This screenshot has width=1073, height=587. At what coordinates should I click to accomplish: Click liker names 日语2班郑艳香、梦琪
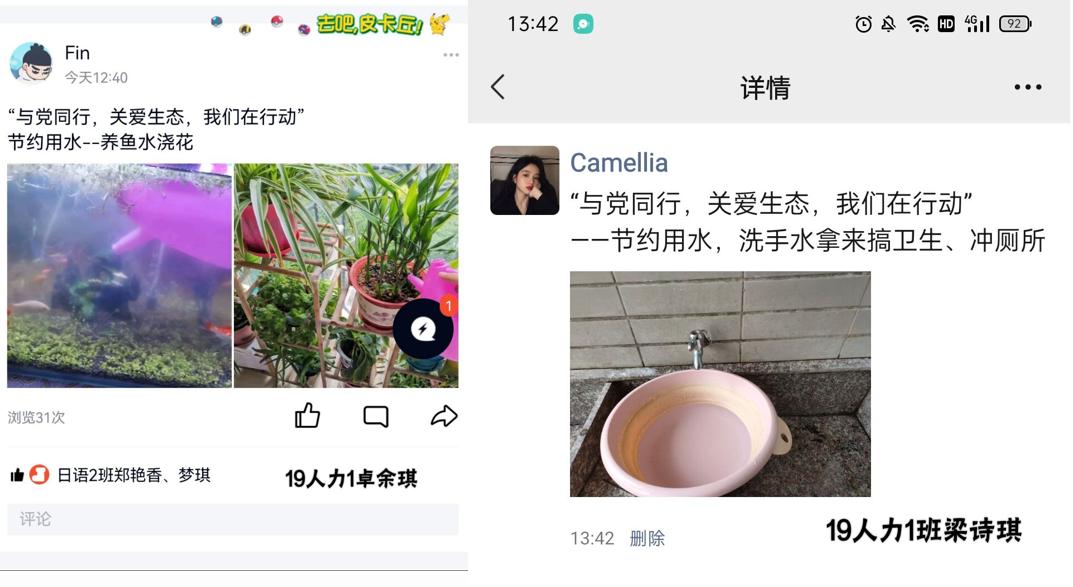[133, 475]
